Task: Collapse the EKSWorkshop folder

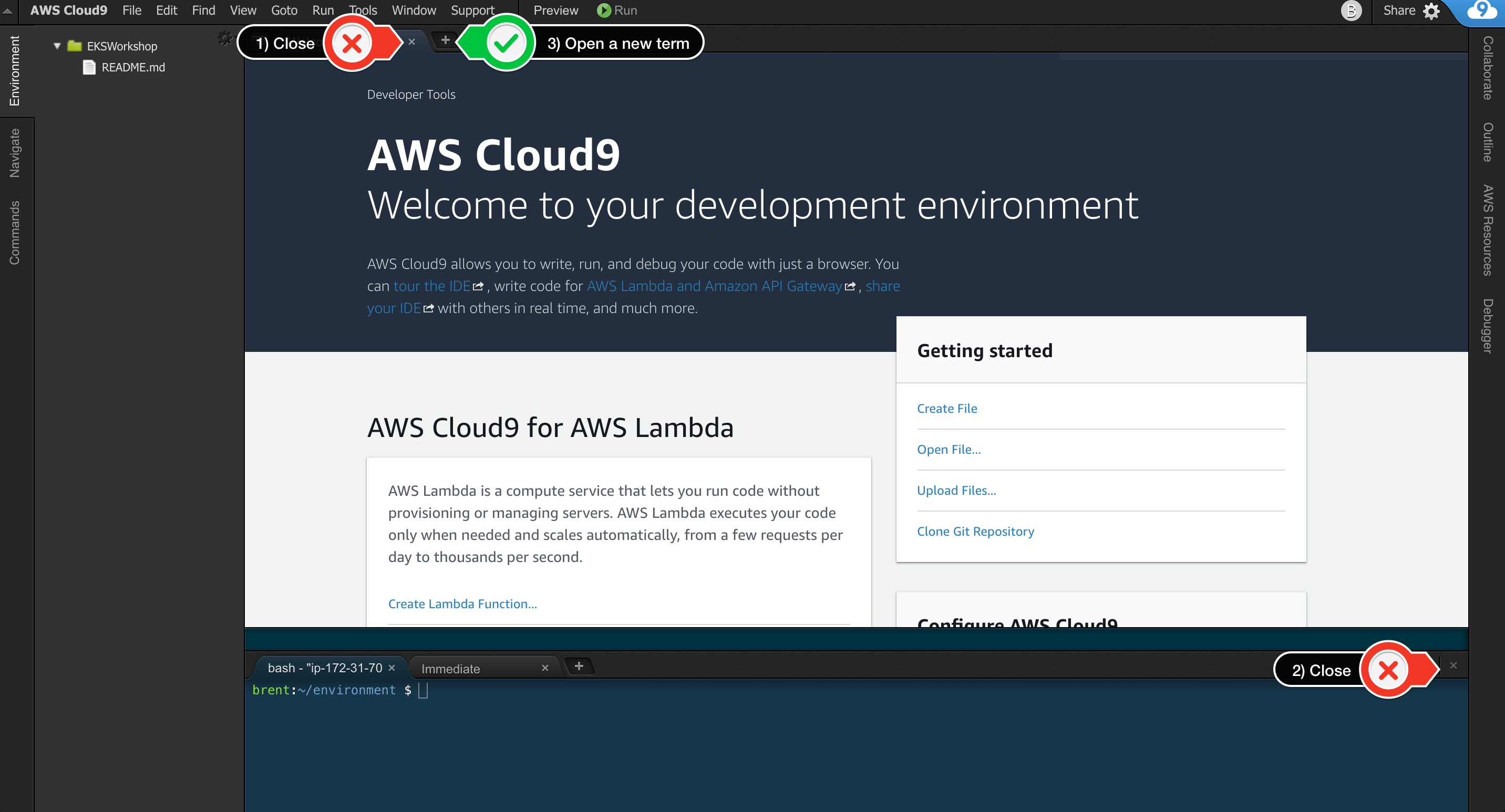Action: tap(57, 46)
